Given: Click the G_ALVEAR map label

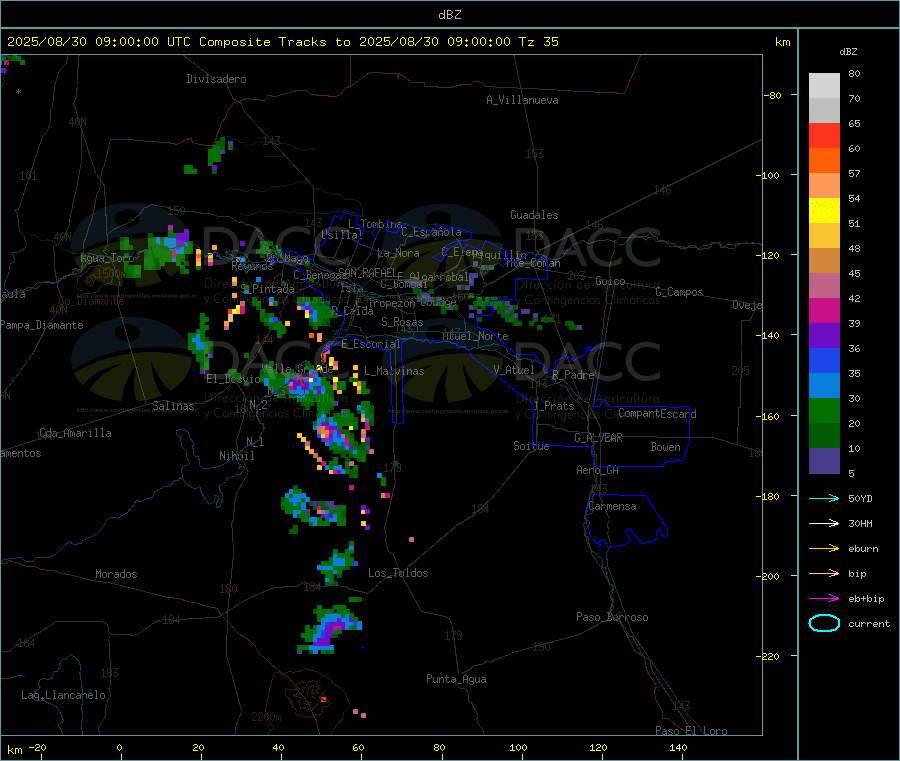Looking at the screenshot, I should coord(598,438).
